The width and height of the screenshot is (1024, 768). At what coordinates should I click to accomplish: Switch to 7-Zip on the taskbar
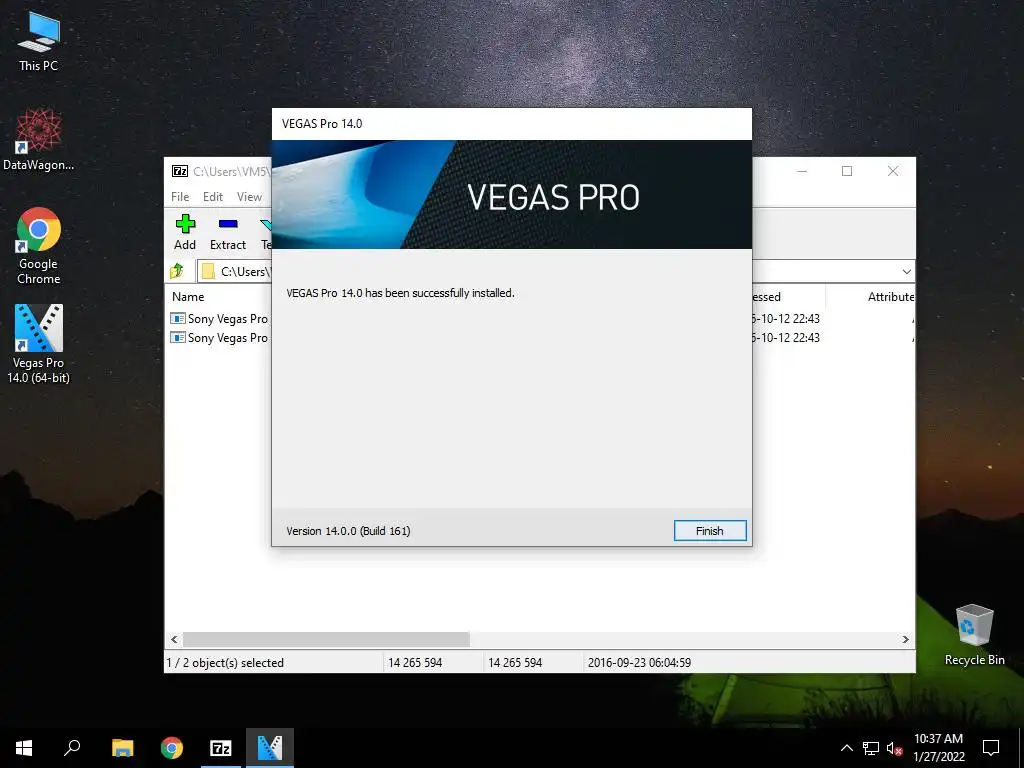[x=221, y=748]
